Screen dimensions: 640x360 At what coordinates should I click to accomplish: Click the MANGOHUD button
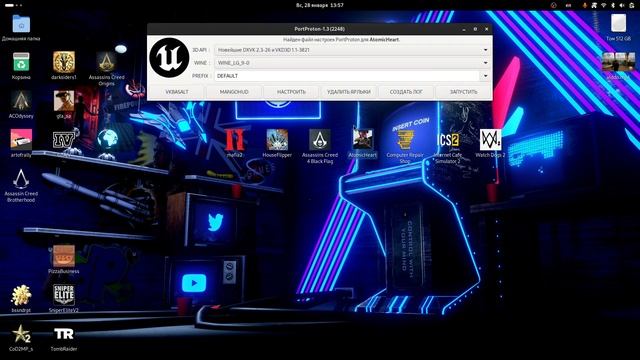tap(234, 92)
